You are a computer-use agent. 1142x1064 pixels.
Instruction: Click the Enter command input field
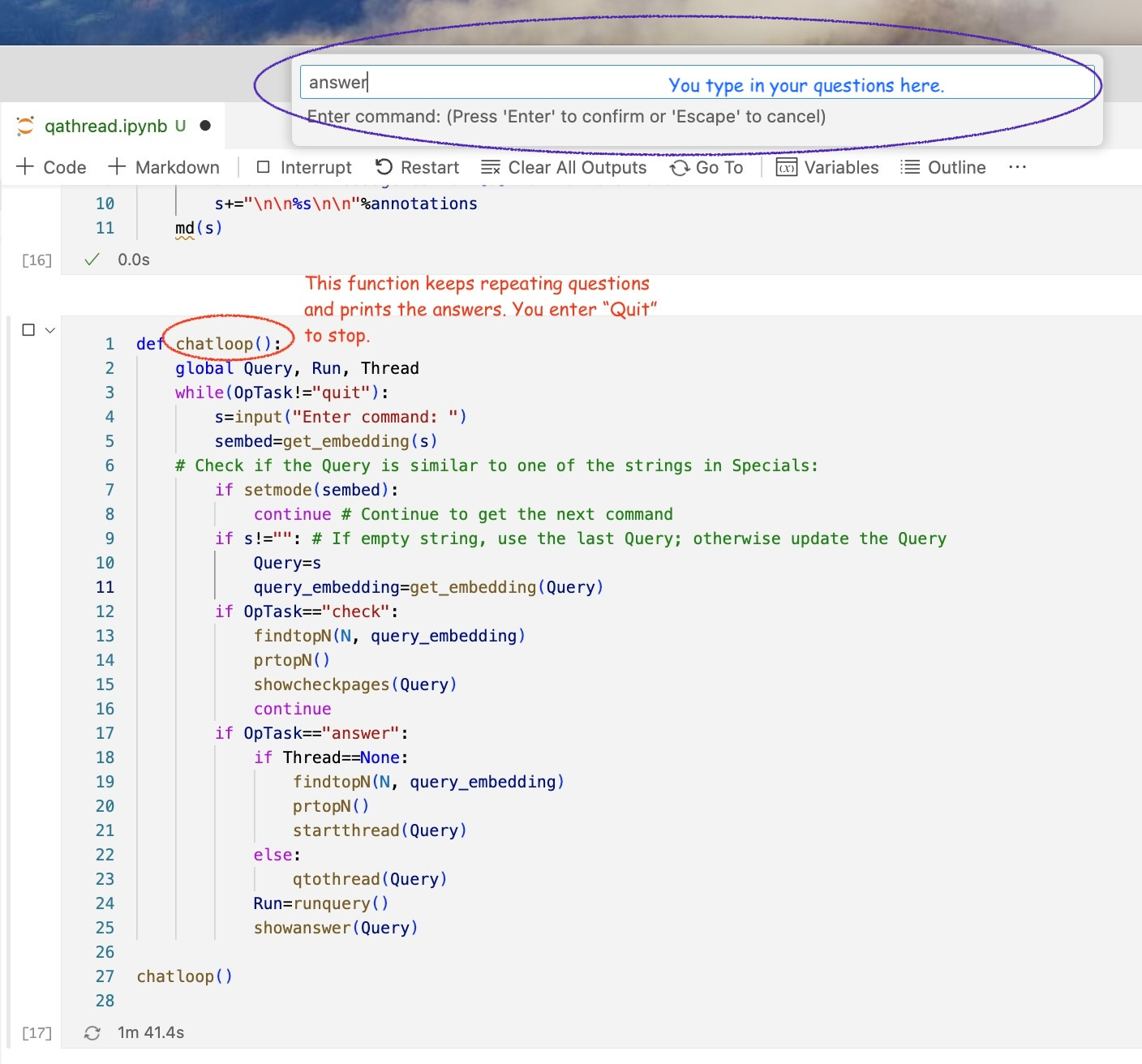click(x=697, y=82)
